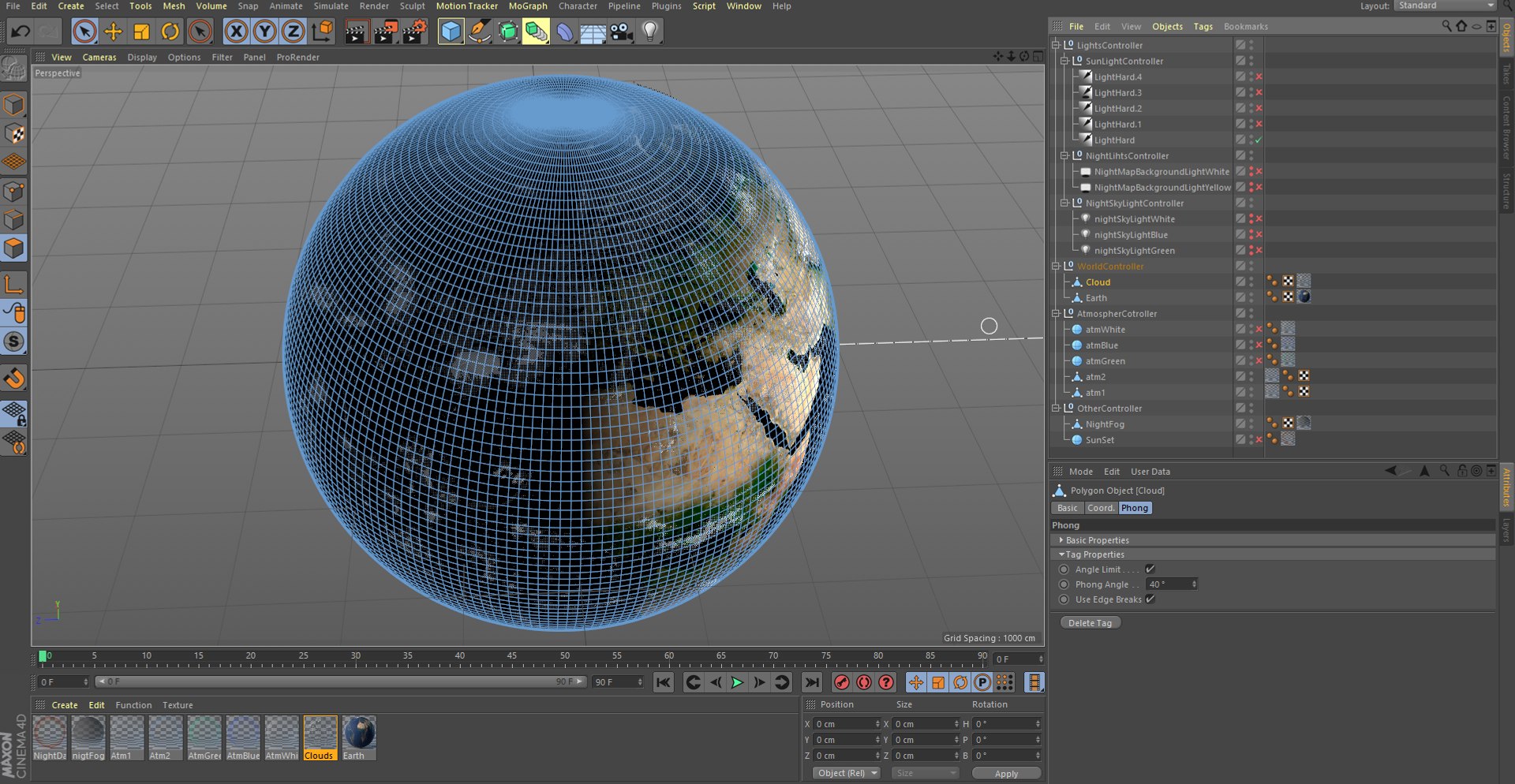Toggle atmWhite enable mark
This screenshot has width=1515, height=784.
[x=1259, y=330]
